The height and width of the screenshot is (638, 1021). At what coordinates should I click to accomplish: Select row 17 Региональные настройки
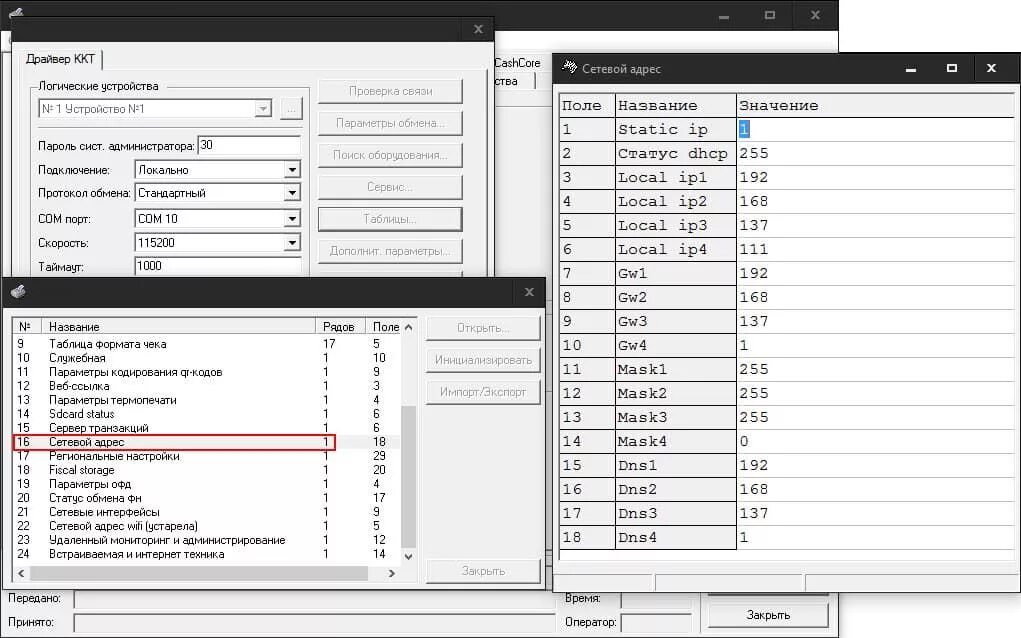point(206,456)
